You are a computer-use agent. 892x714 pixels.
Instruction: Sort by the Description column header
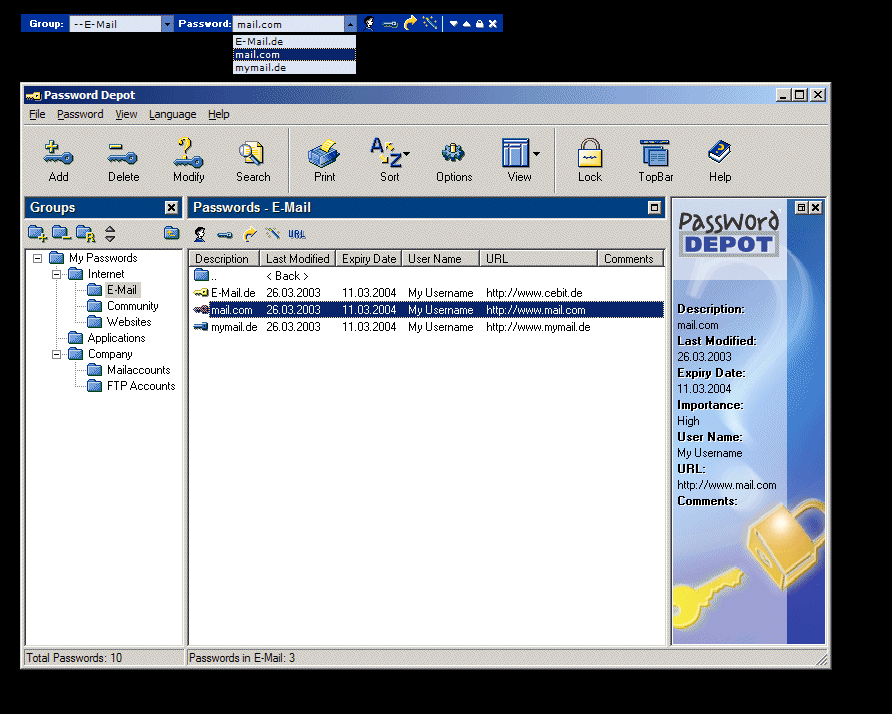[224, 259]
